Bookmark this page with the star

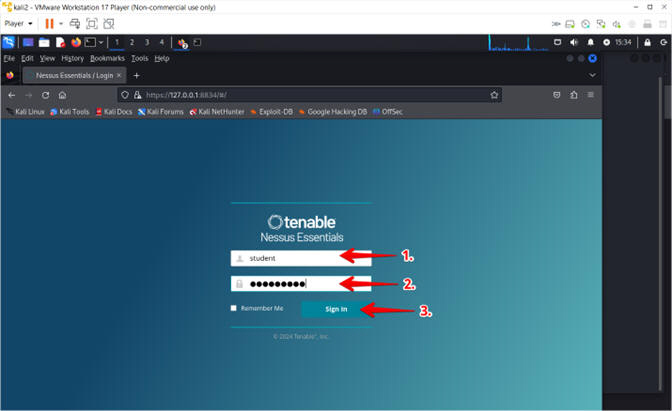pos(494,95)
